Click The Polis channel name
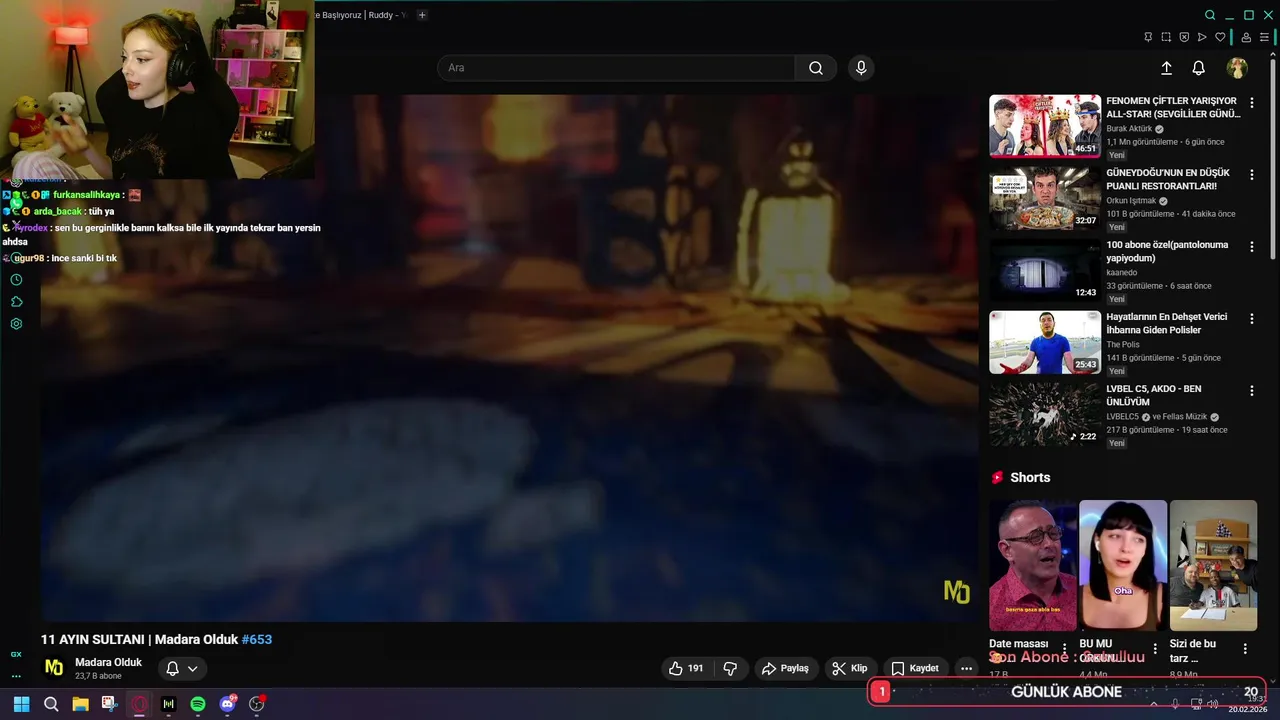The height and width of the screenshot is (720, 1280). point(1122,345)
